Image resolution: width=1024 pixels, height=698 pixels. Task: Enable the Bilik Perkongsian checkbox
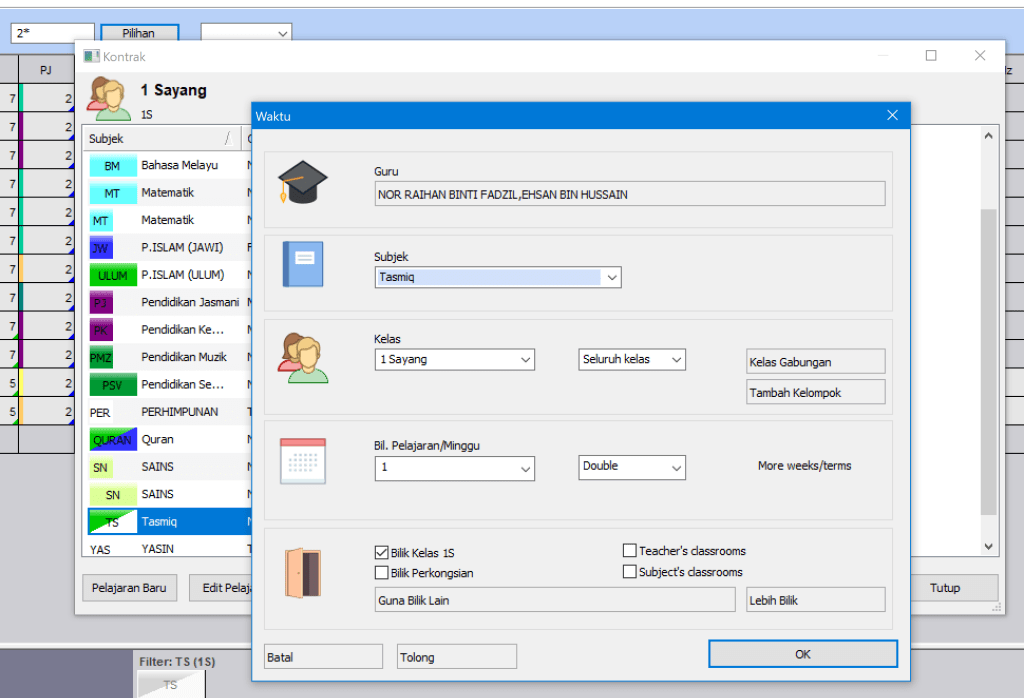[381, 573]
